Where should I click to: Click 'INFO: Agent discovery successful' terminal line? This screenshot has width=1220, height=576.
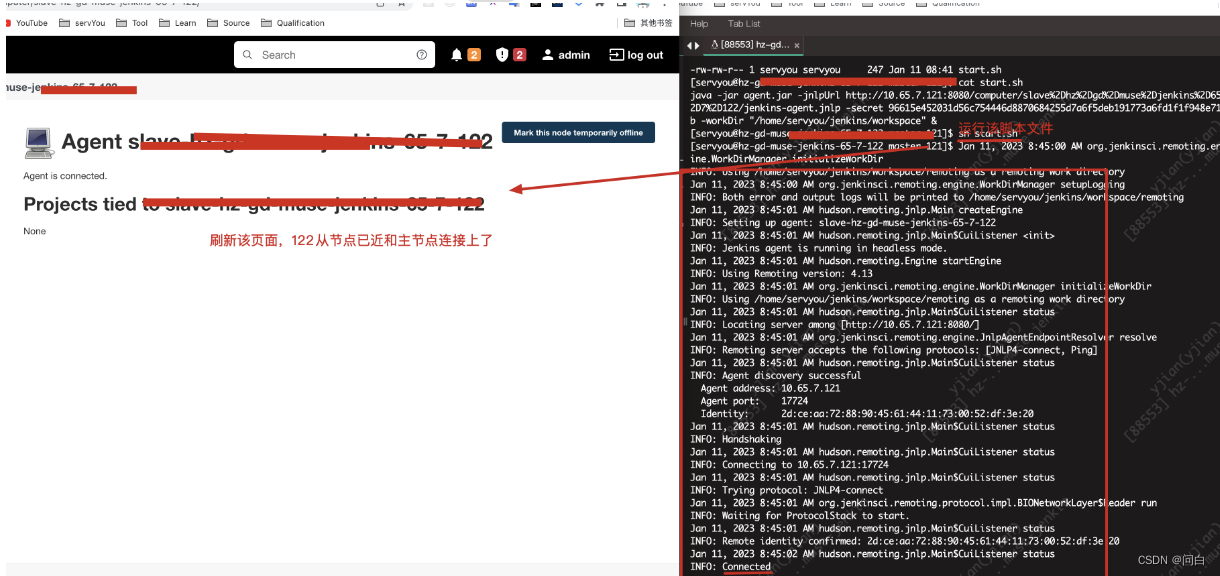click(x=775, y=375)
